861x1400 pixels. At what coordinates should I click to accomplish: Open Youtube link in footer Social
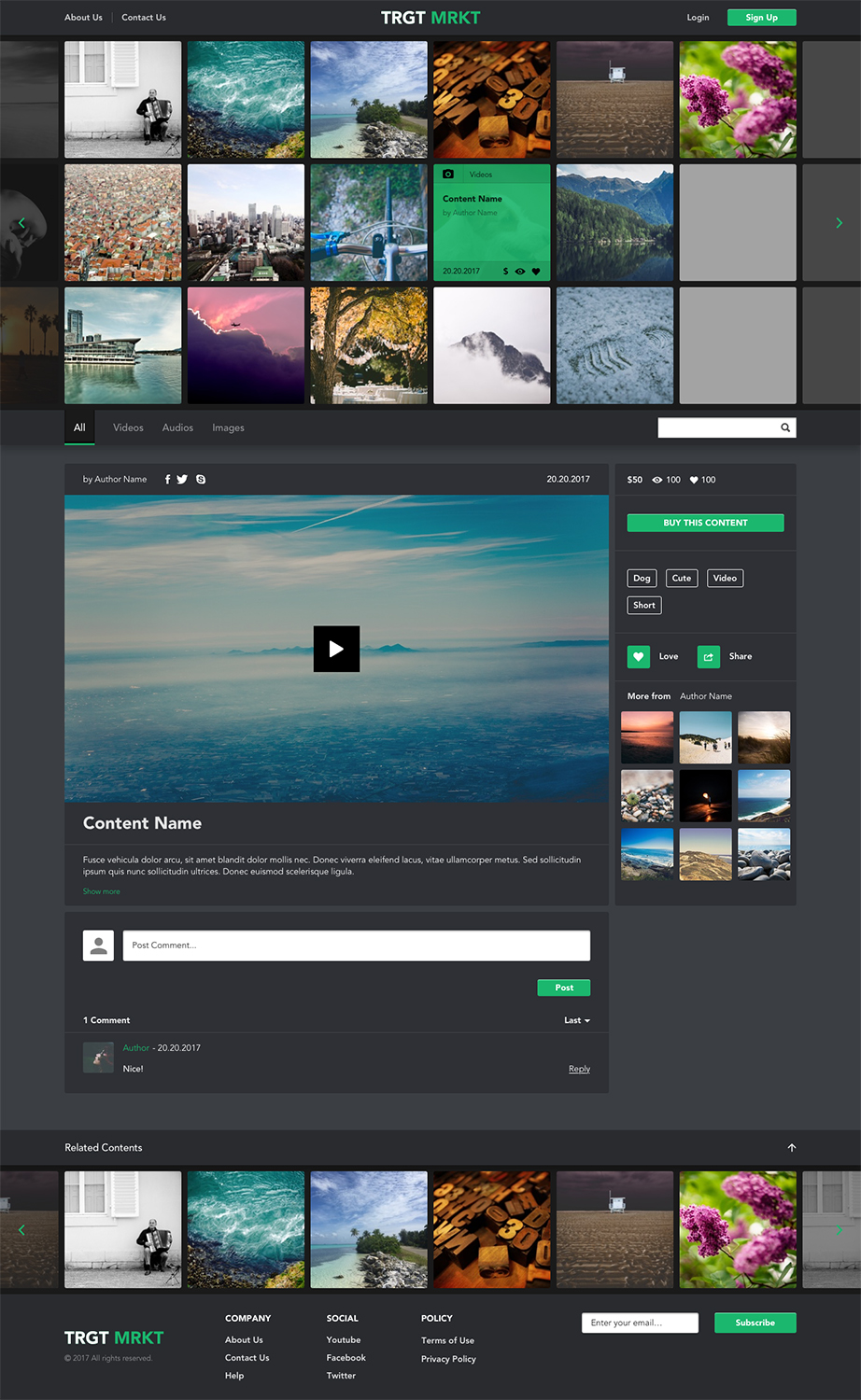pos(344,1340)
